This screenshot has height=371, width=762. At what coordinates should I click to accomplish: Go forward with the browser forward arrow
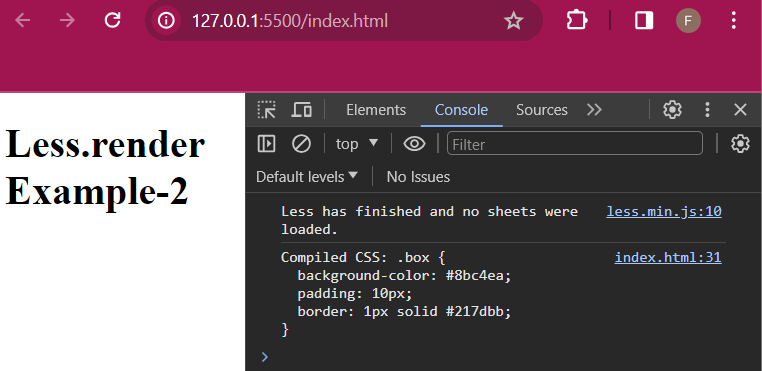pyautogui.click(x=67, y=20)
